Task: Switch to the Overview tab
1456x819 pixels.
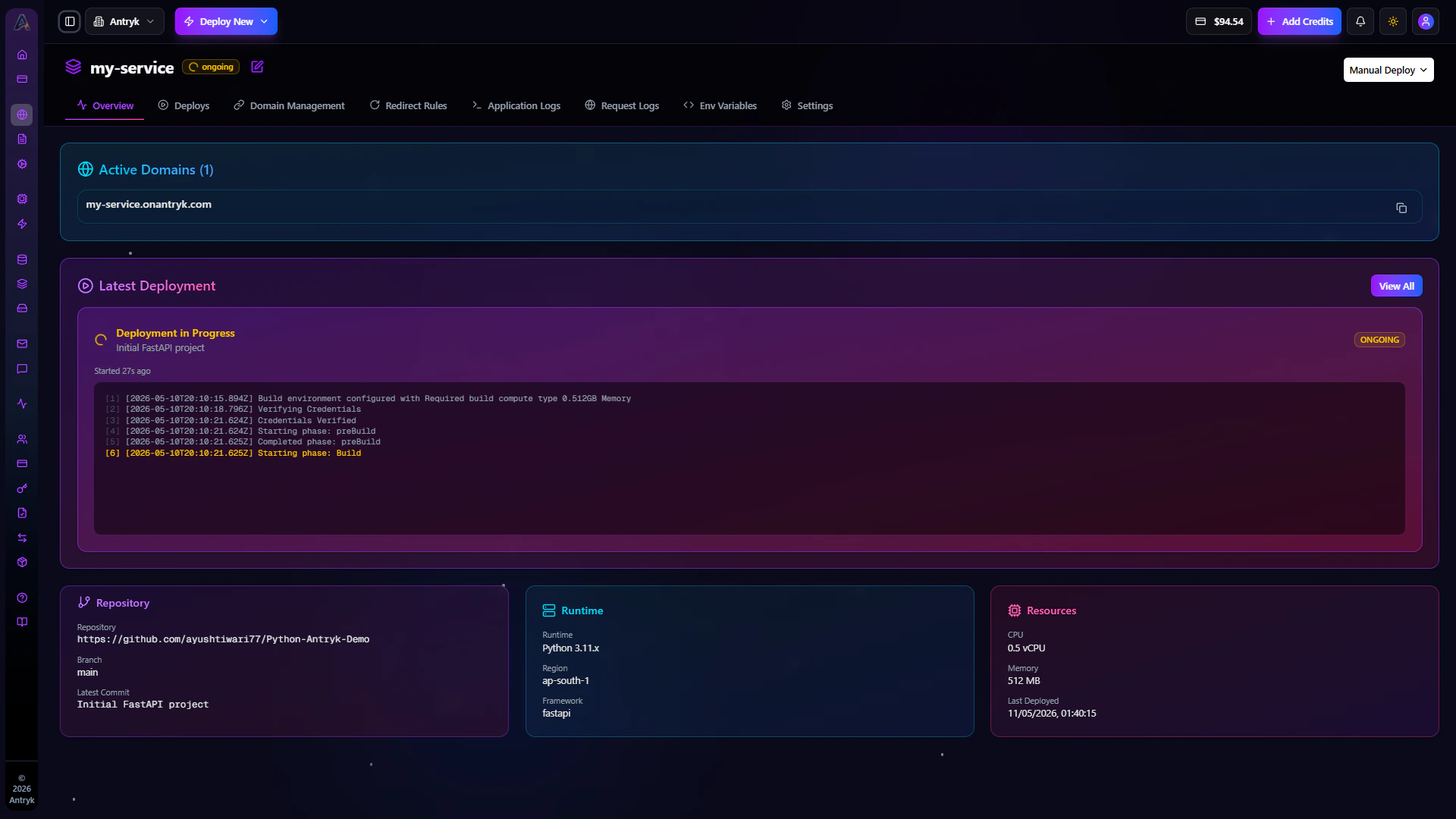Action: pos(105,105)
